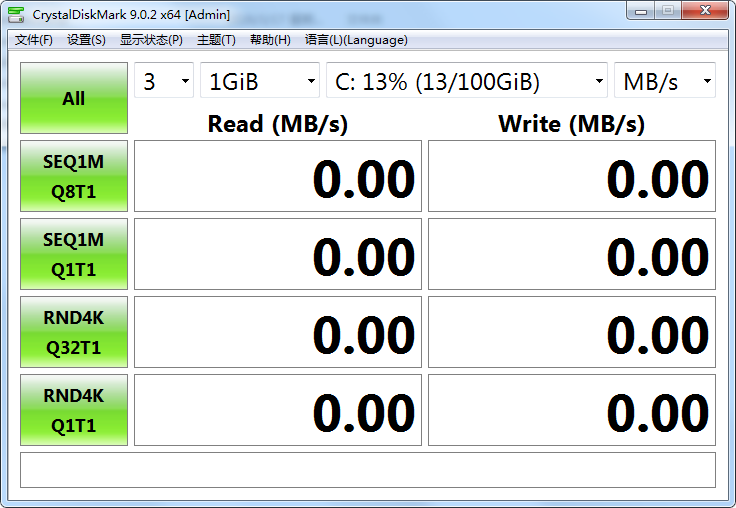
Task: Run the SEQ1M Q1T1 benchmark
Action: point(74,254)
